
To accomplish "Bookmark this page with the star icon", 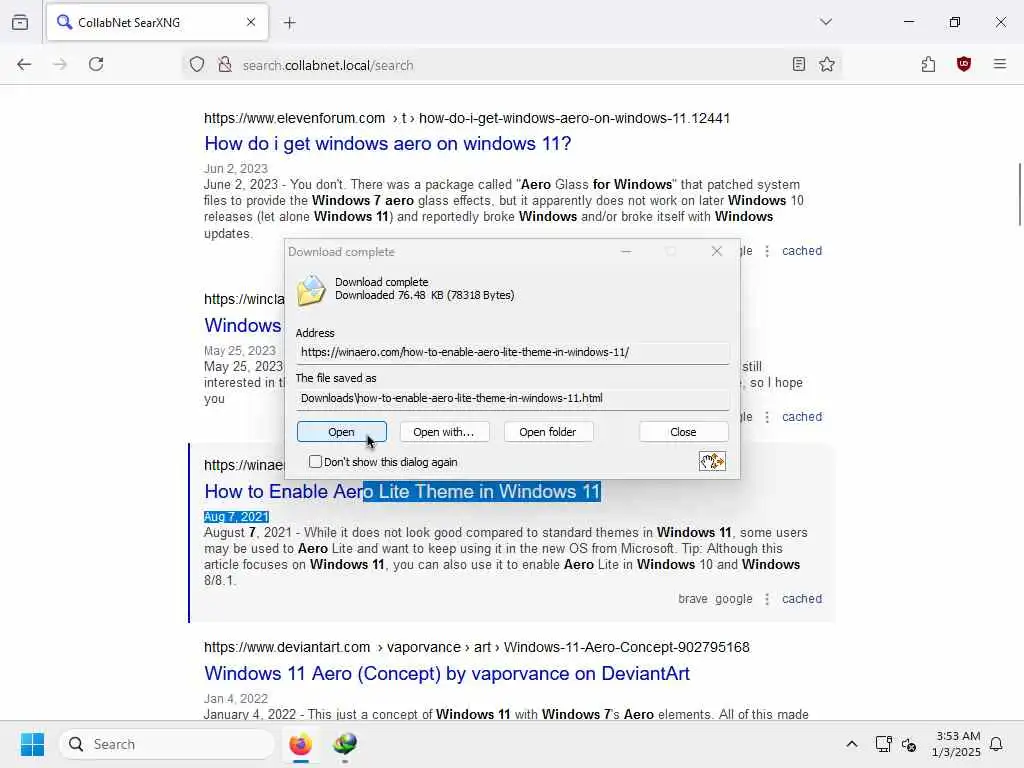I will [x=827, y=64].
